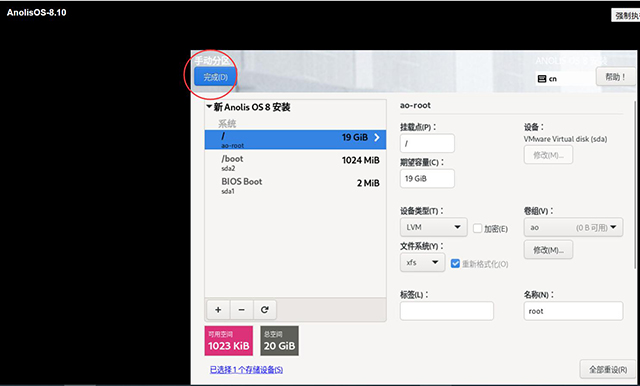The width and height of the screenshot is (640, 386).
Task: Enable the 加密(E) encryption checkbox
Action: [478, 228]
